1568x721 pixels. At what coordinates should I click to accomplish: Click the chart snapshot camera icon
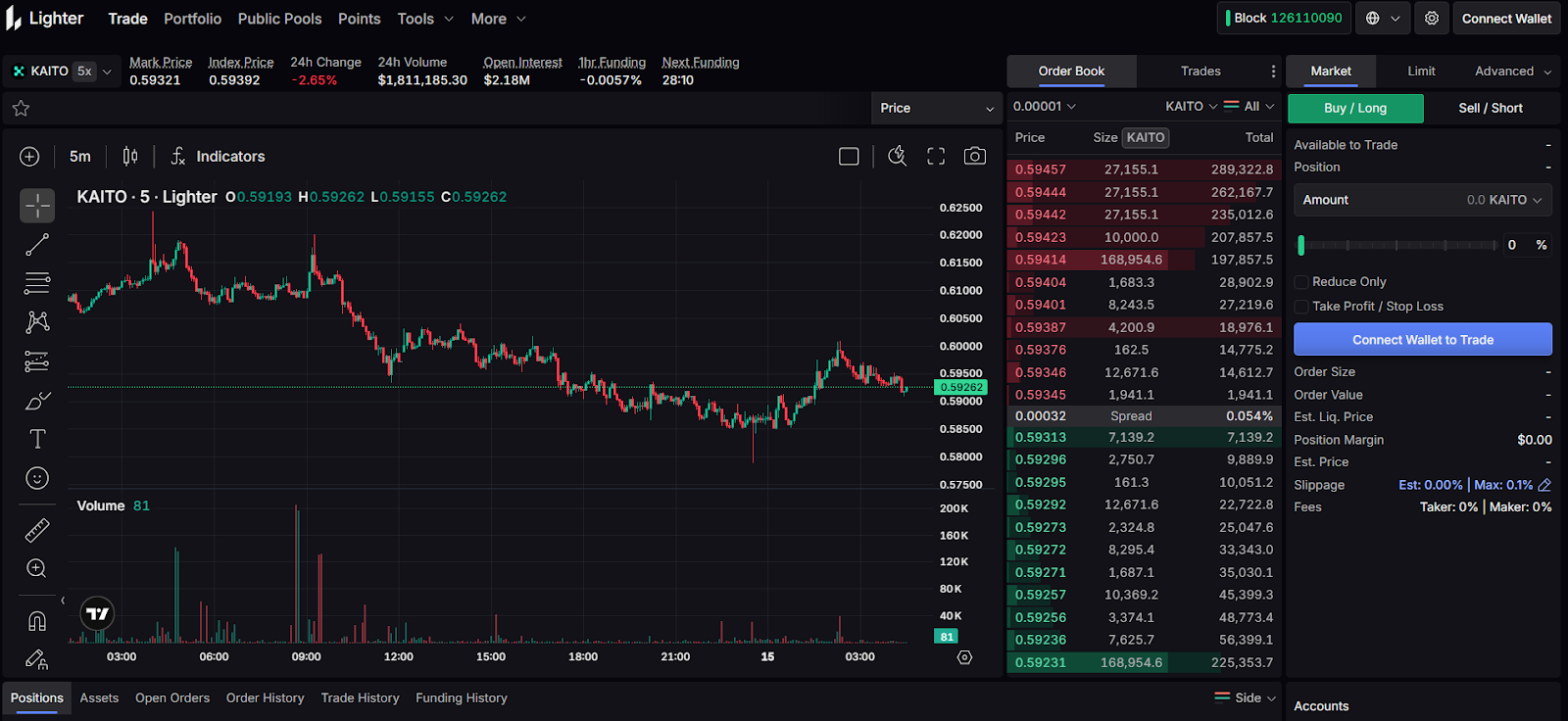(974, 157)
